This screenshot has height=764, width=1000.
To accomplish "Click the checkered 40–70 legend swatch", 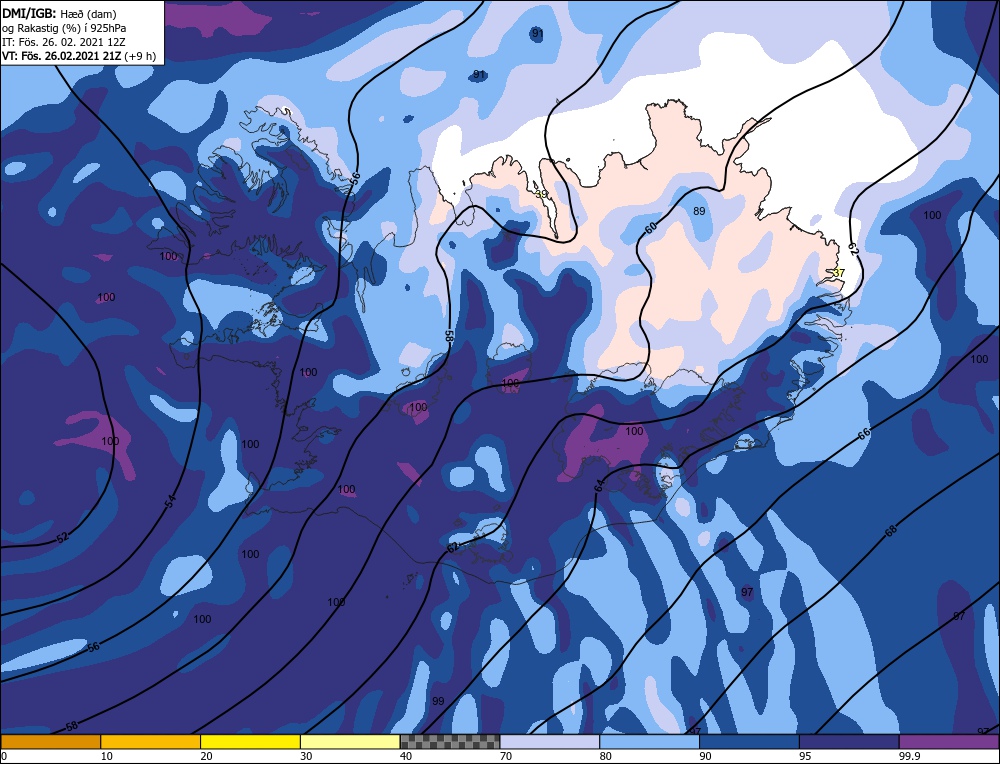I will pyautogui.click(x=450, y=741).
